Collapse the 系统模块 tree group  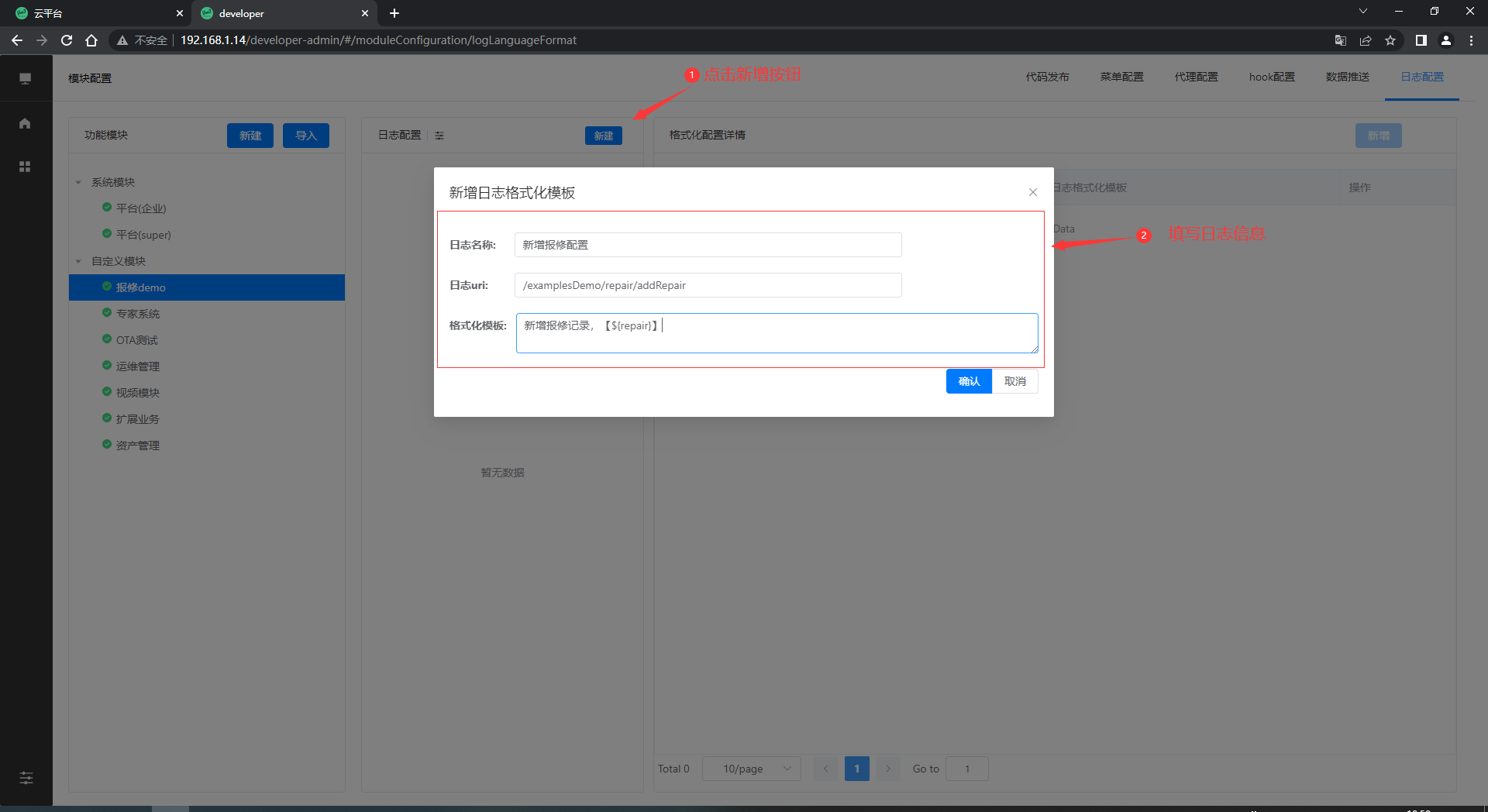coord(78,183)
